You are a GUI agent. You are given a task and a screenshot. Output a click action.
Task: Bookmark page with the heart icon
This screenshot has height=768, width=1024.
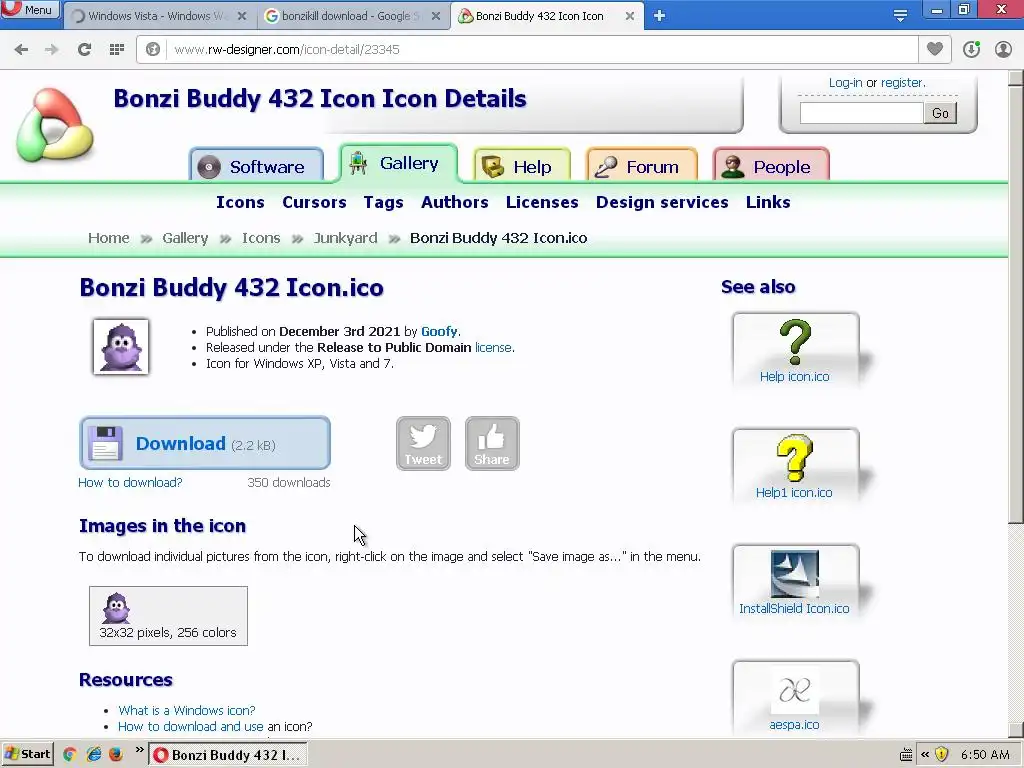(935, 49)
